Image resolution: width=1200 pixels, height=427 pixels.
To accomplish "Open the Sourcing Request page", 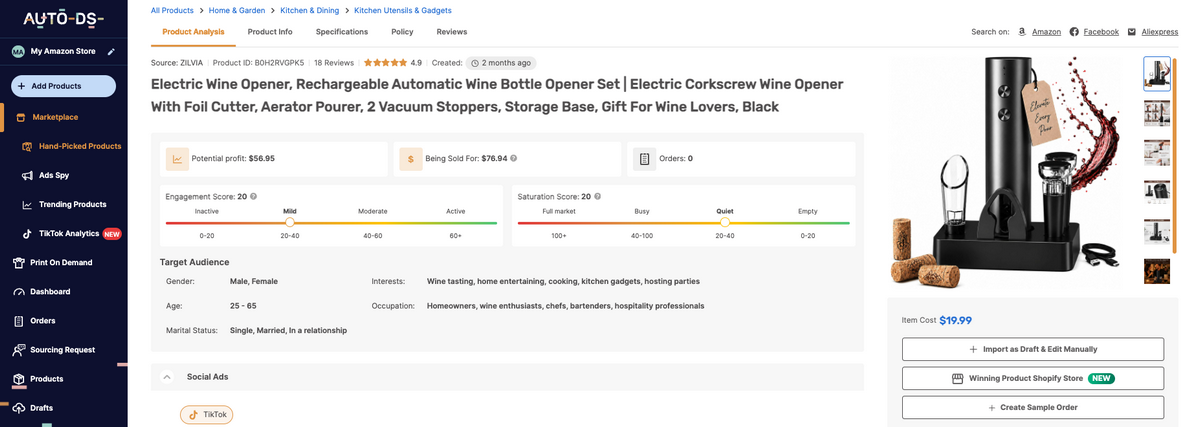I will (x=63, y=350).
